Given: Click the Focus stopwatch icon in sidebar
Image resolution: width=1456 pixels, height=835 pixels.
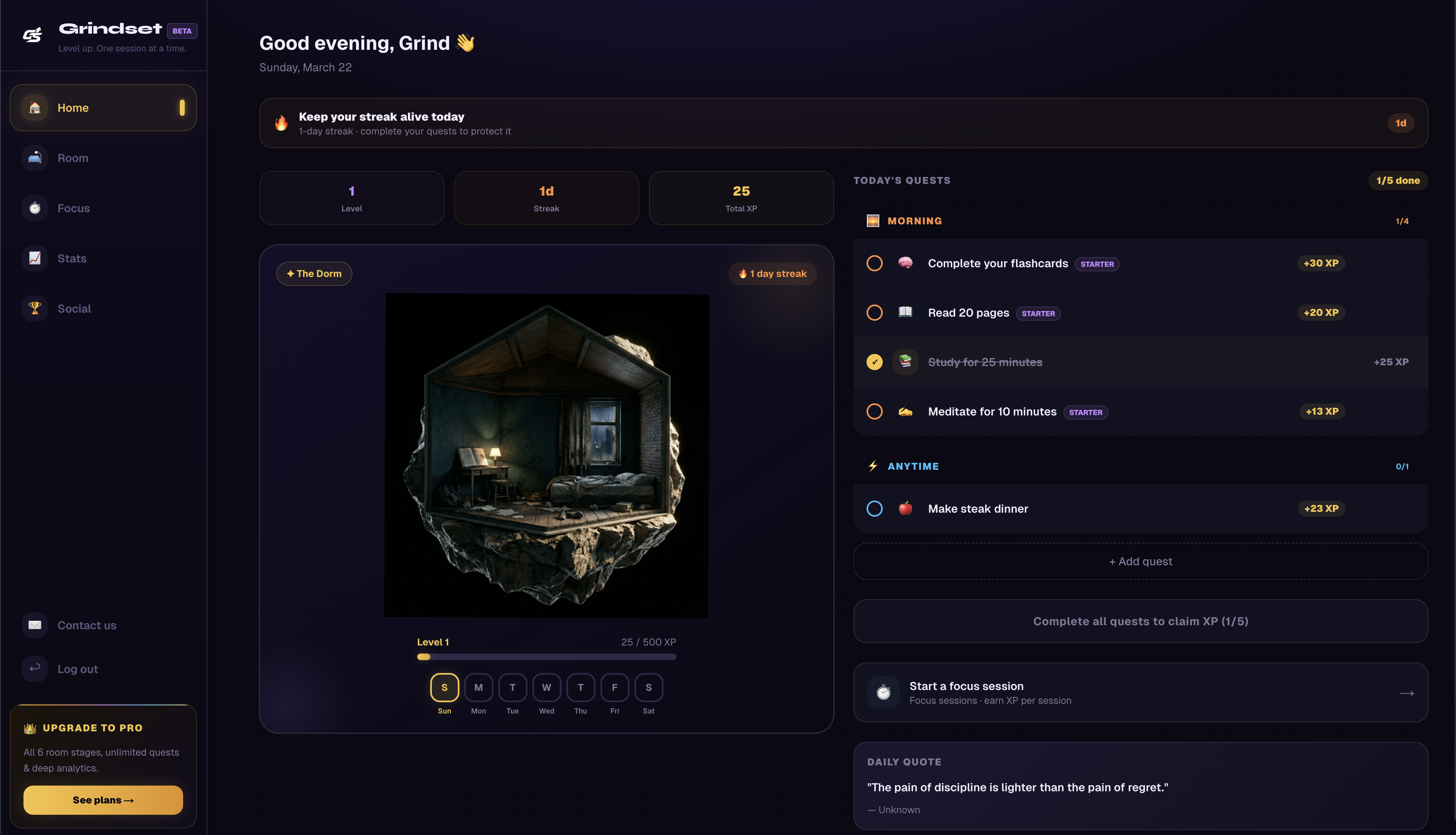Looking at the screenshot, I should point(35,208).
